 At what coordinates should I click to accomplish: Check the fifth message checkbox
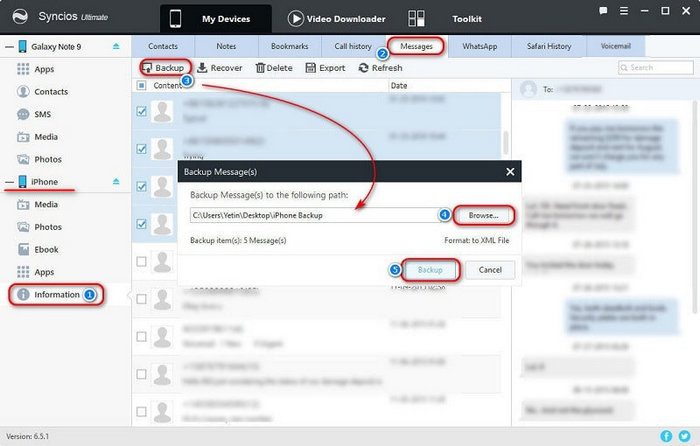[141, 262]
